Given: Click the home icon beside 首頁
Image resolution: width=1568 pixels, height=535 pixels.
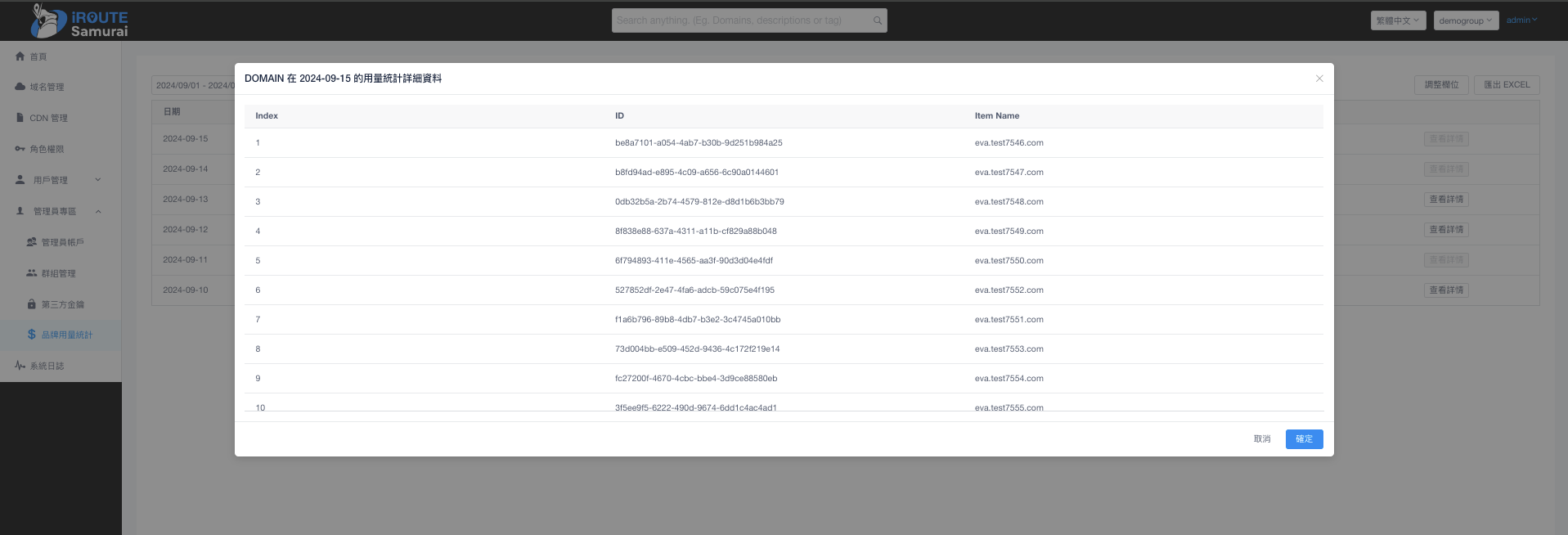Looking at the screenshot, I should pyautogui.click(x=20, y=56).
